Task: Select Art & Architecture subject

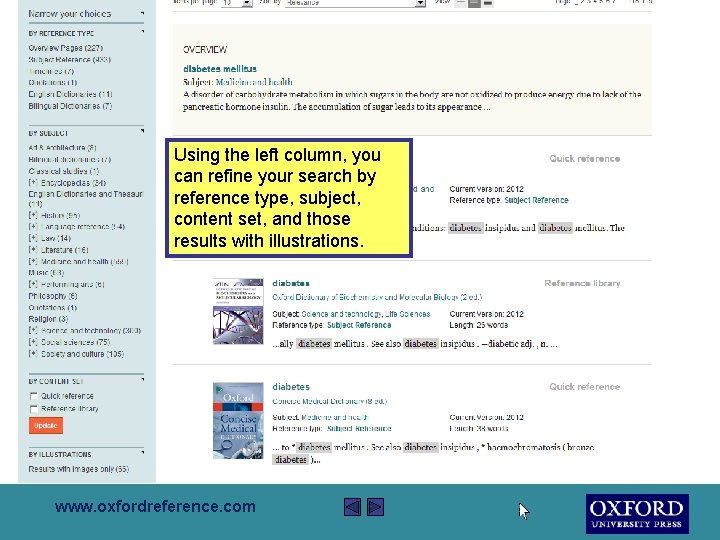Action: 62,147
